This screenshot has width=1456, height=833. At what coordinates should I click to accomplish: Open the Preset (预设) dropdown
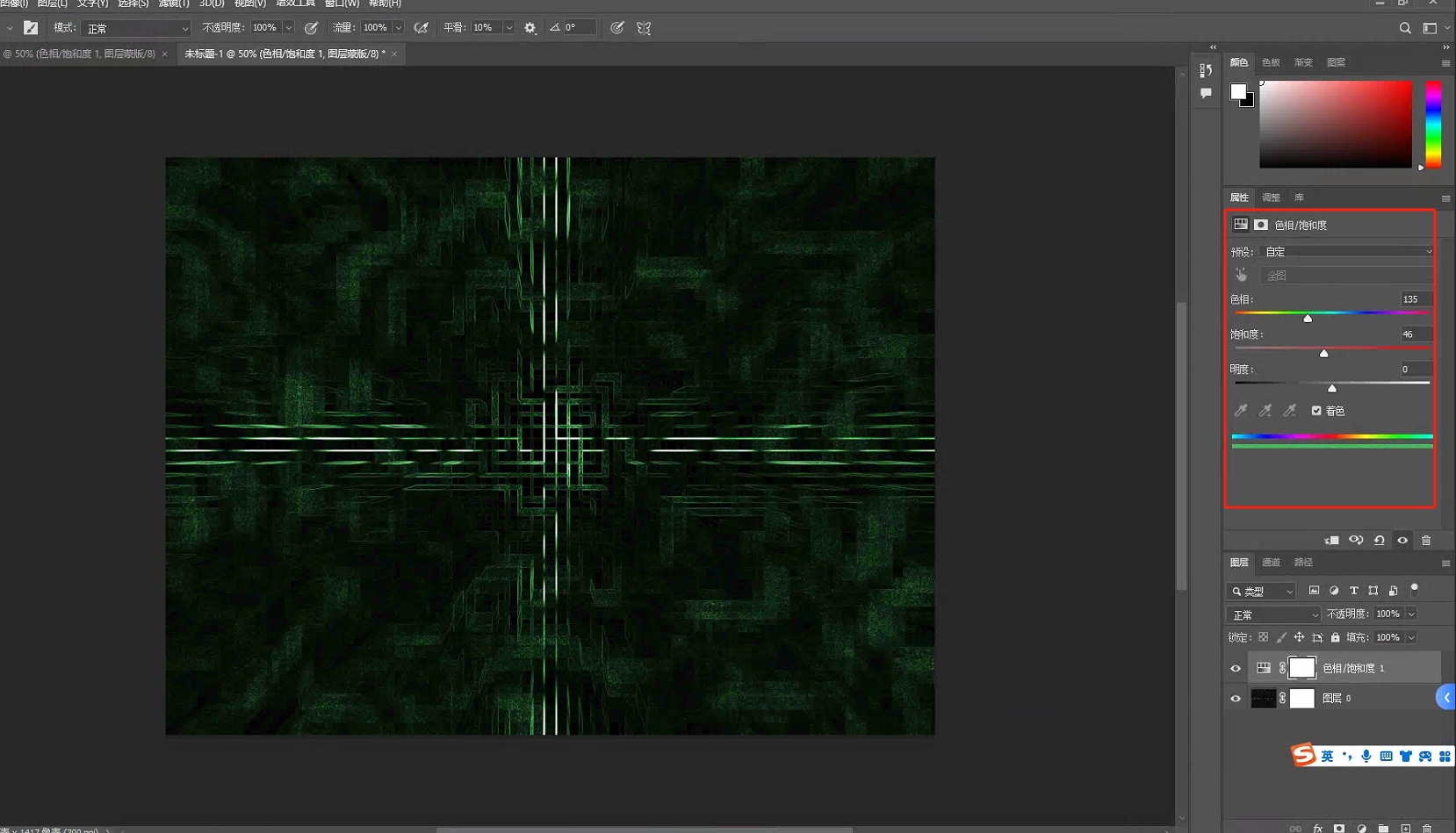point(1347,252)
